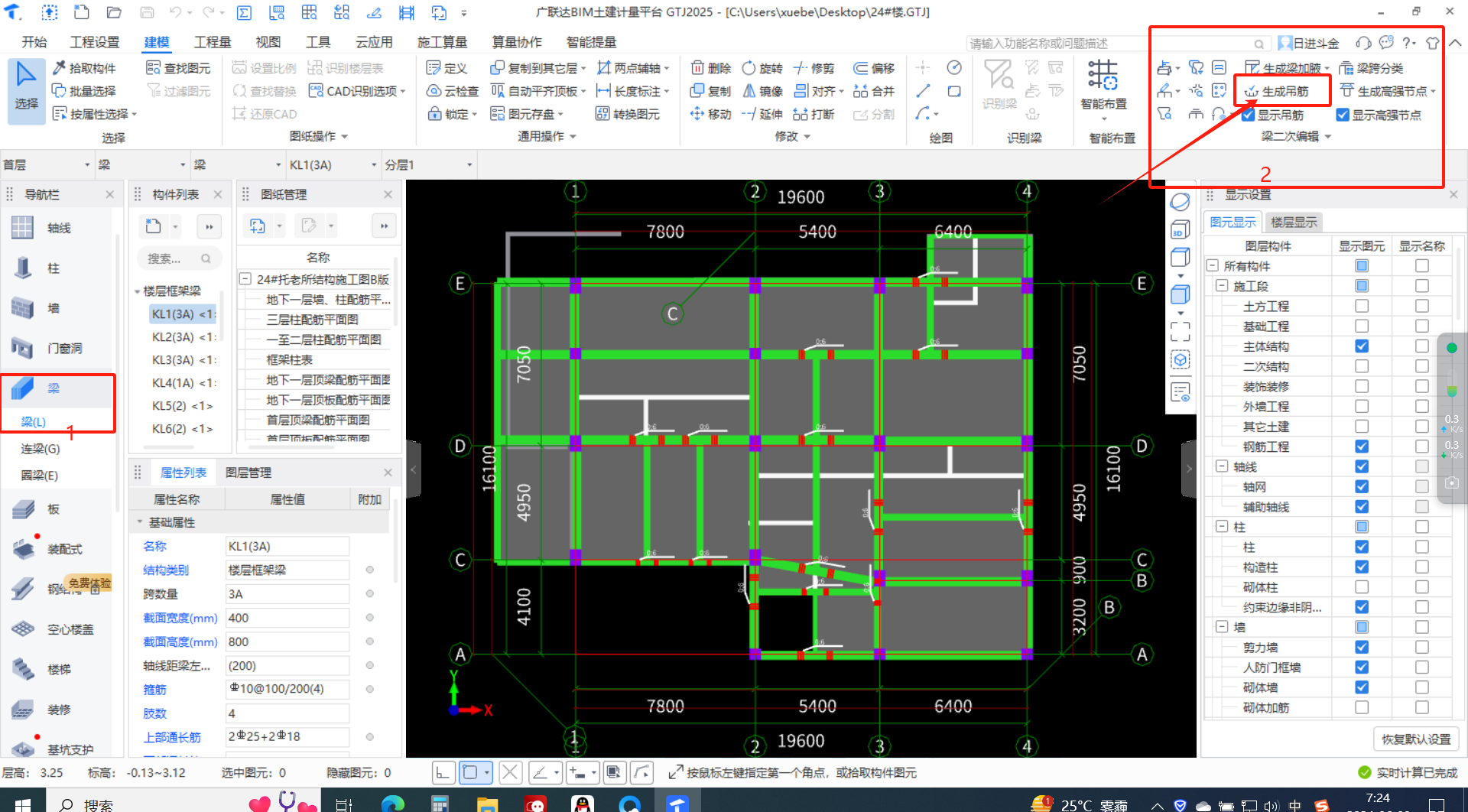Click 合并 merge tool
Screen dimensions: 1468x812
(874, 91)
